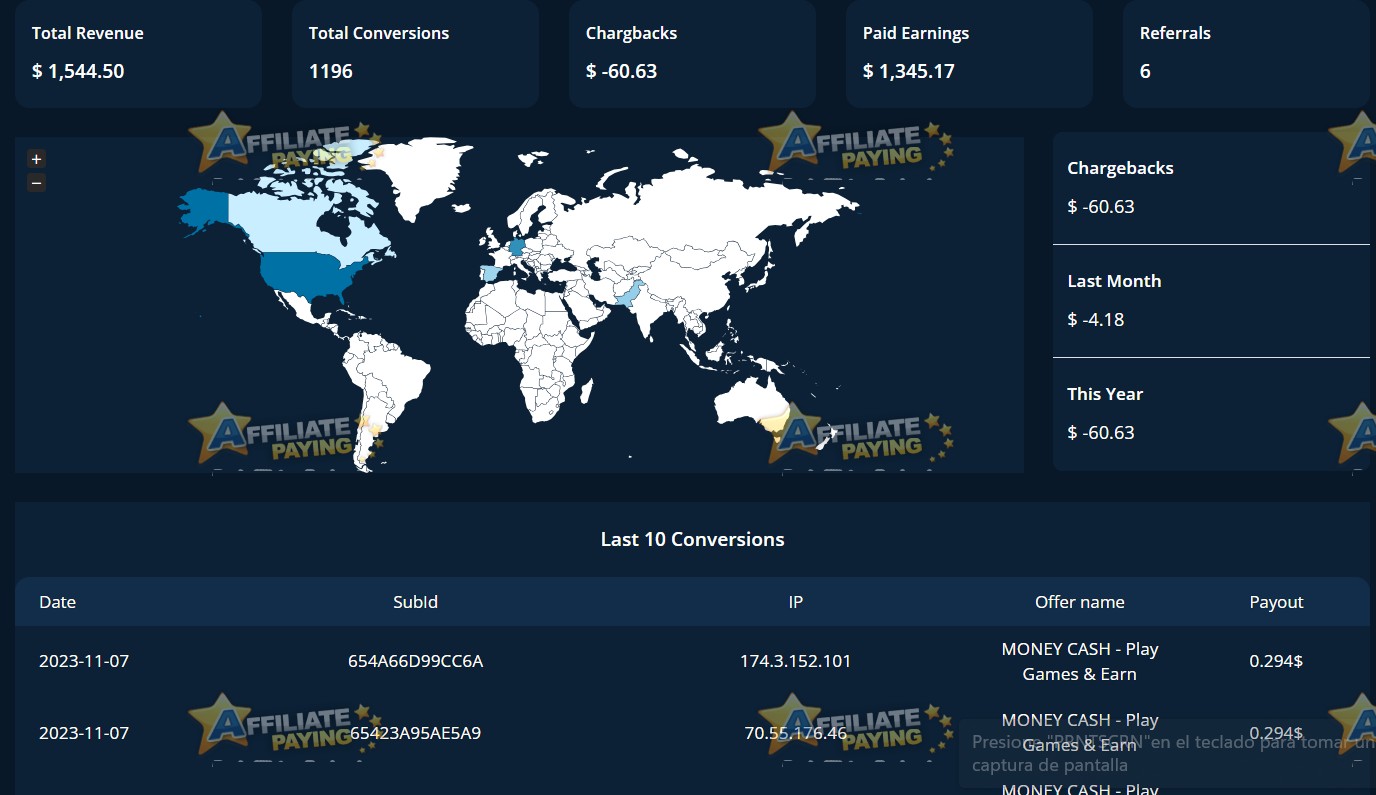Select Spain on the world map
This screenshot has width=1376, height=795.
489,274
